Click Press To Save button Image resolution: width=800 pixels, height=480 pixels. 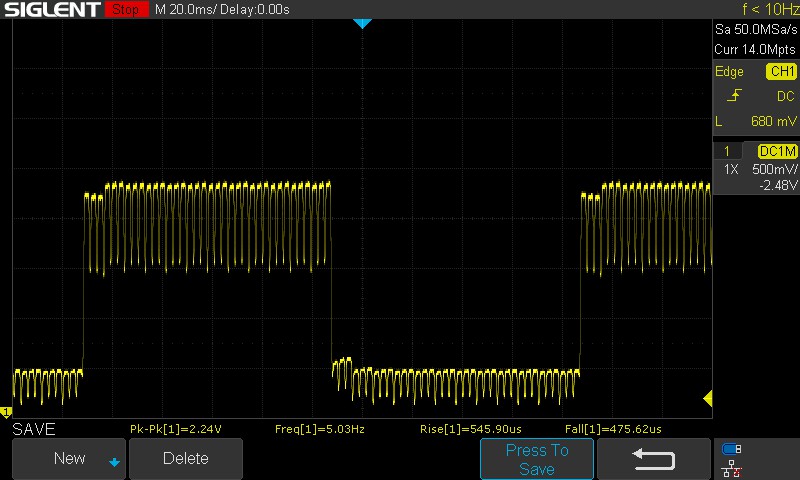coord(537,459)
